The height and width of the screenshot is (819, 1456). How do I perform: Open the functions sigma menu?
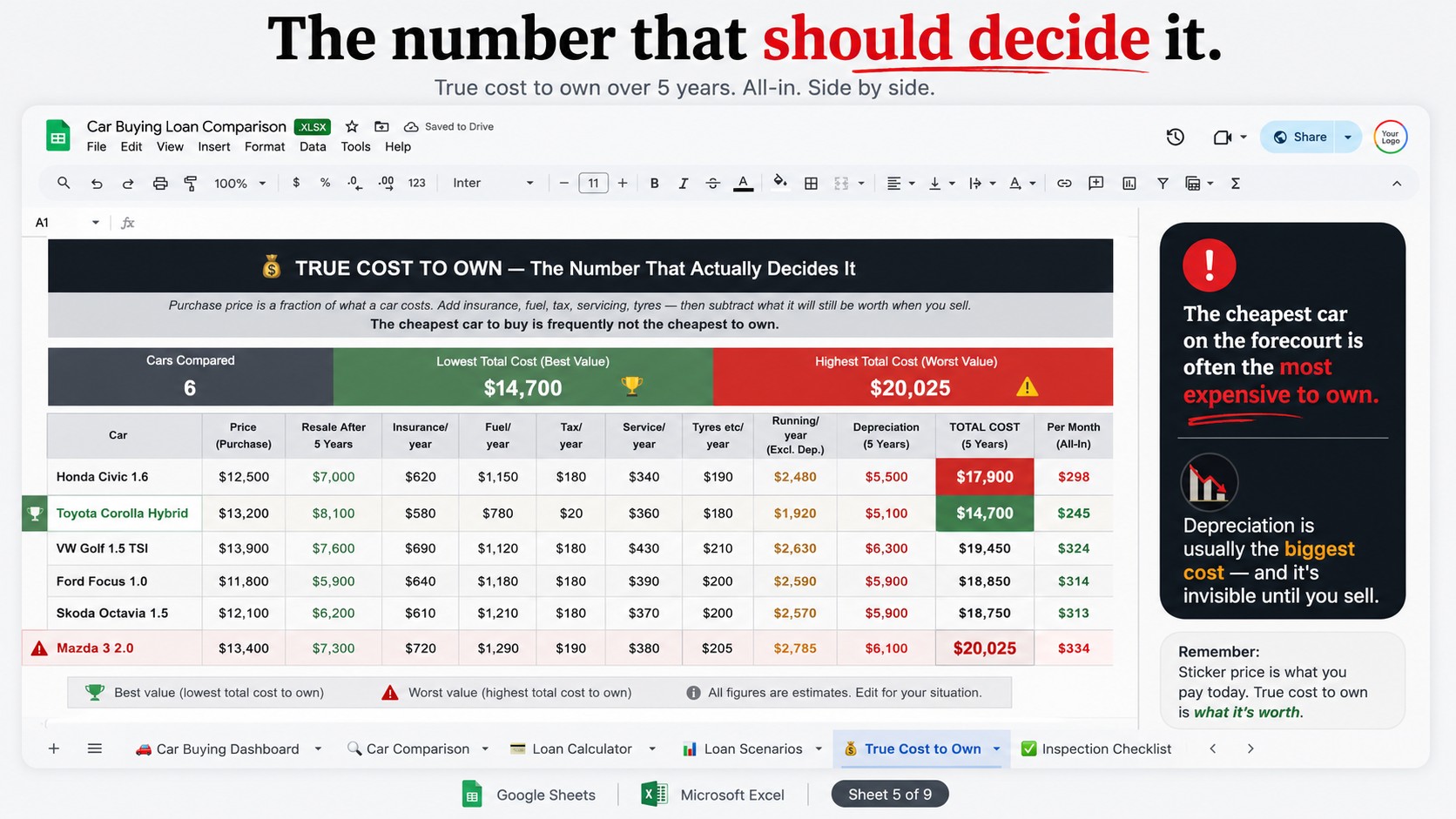(x=1235, y=184)
